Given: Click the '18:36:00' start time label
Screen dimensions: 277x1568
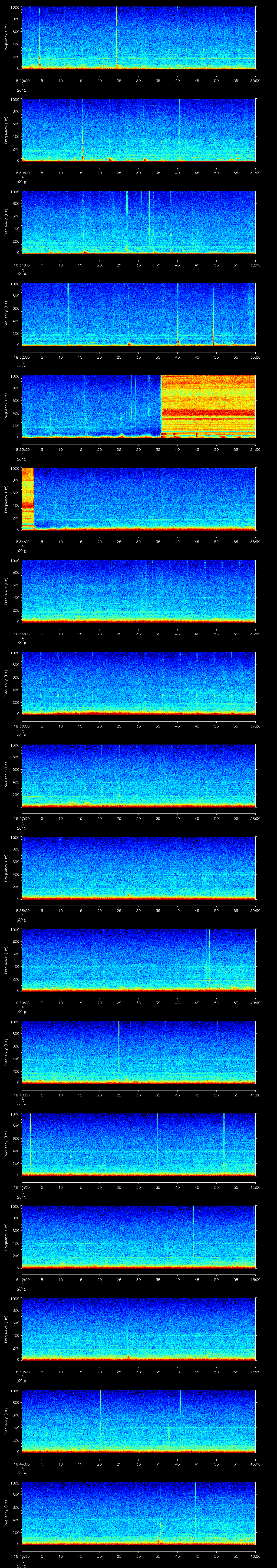Looking at the screenshot, I should point(21,726).
